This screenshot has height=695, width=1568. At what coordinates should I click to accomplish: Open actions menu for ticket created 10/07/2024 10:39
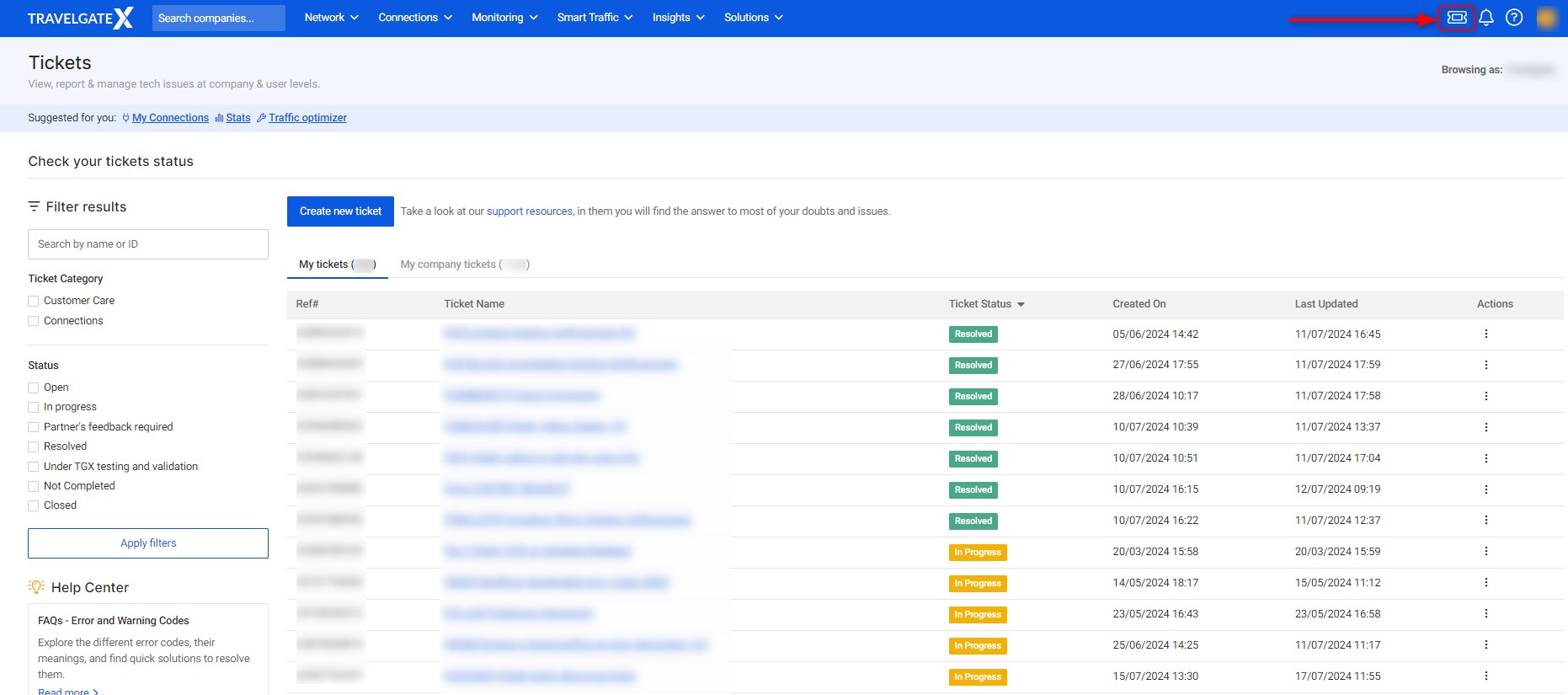click(x=1486, y=427)
